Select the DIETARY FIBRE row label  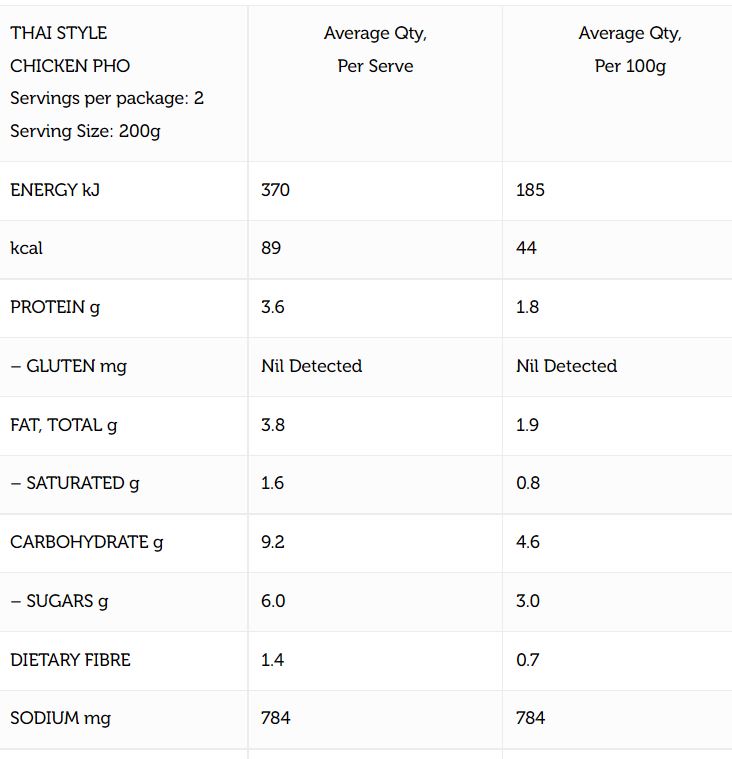tap(70, 660)
